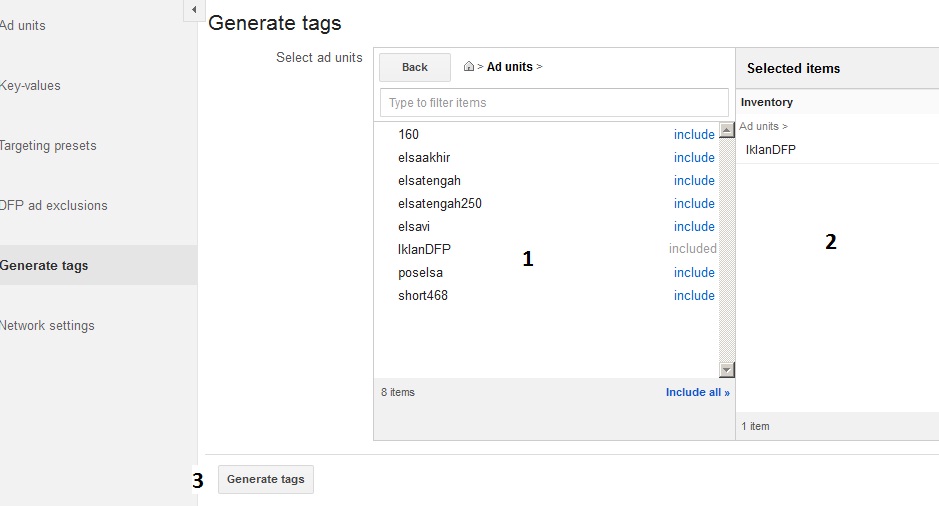The height and width of the screenshot is (506, 939).
Task: Include the elsatengah250 ad unit
Action: click(x=693, y=204)
